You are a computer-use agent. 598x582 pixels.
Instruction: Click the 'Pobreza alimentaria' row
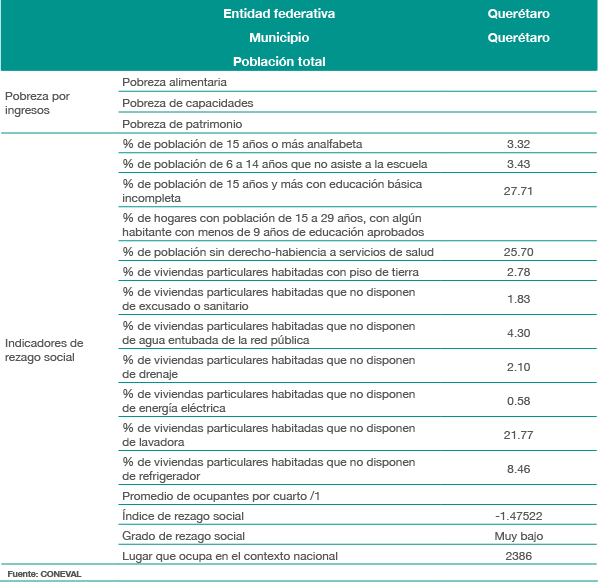pyautogui.click(x=357, y=82)
